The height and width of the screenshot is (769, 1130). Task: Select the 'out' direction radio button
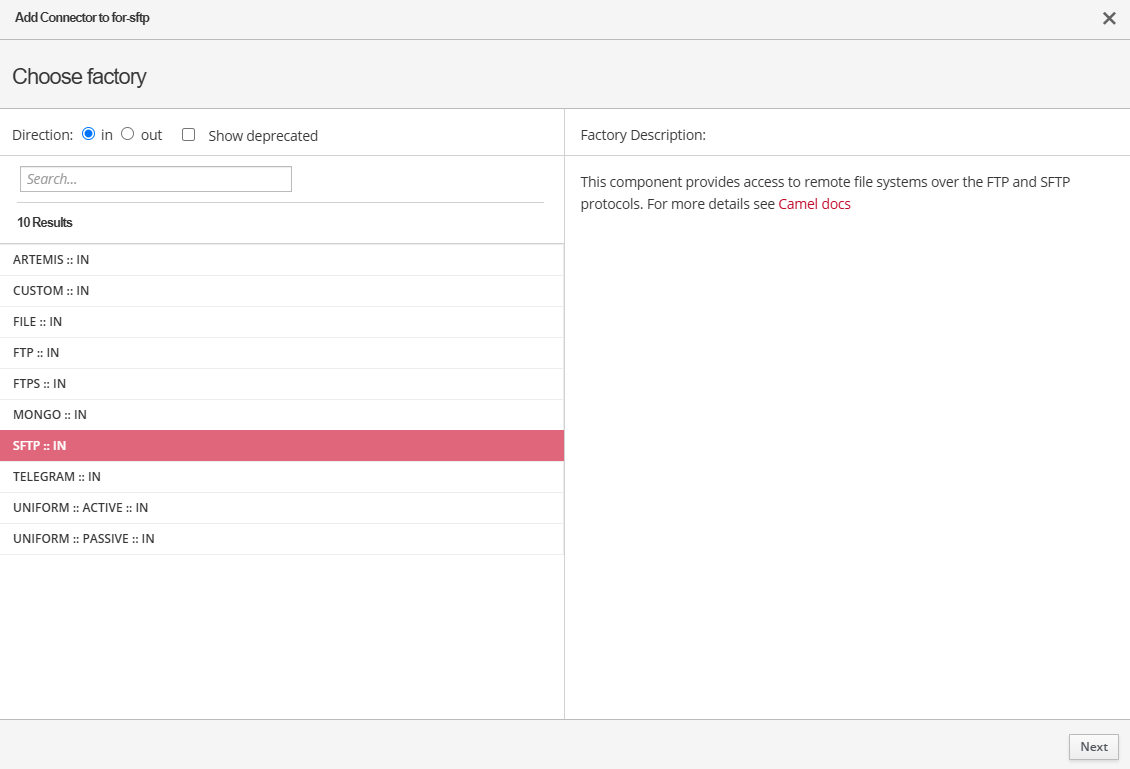point(127,134)
